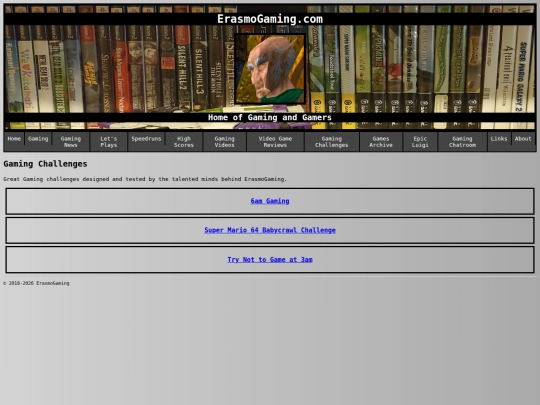Image resolution: width=540 pixels, height=405 pixels.
Task: Open the Home navigation item
Action: [x=14, y=139]
